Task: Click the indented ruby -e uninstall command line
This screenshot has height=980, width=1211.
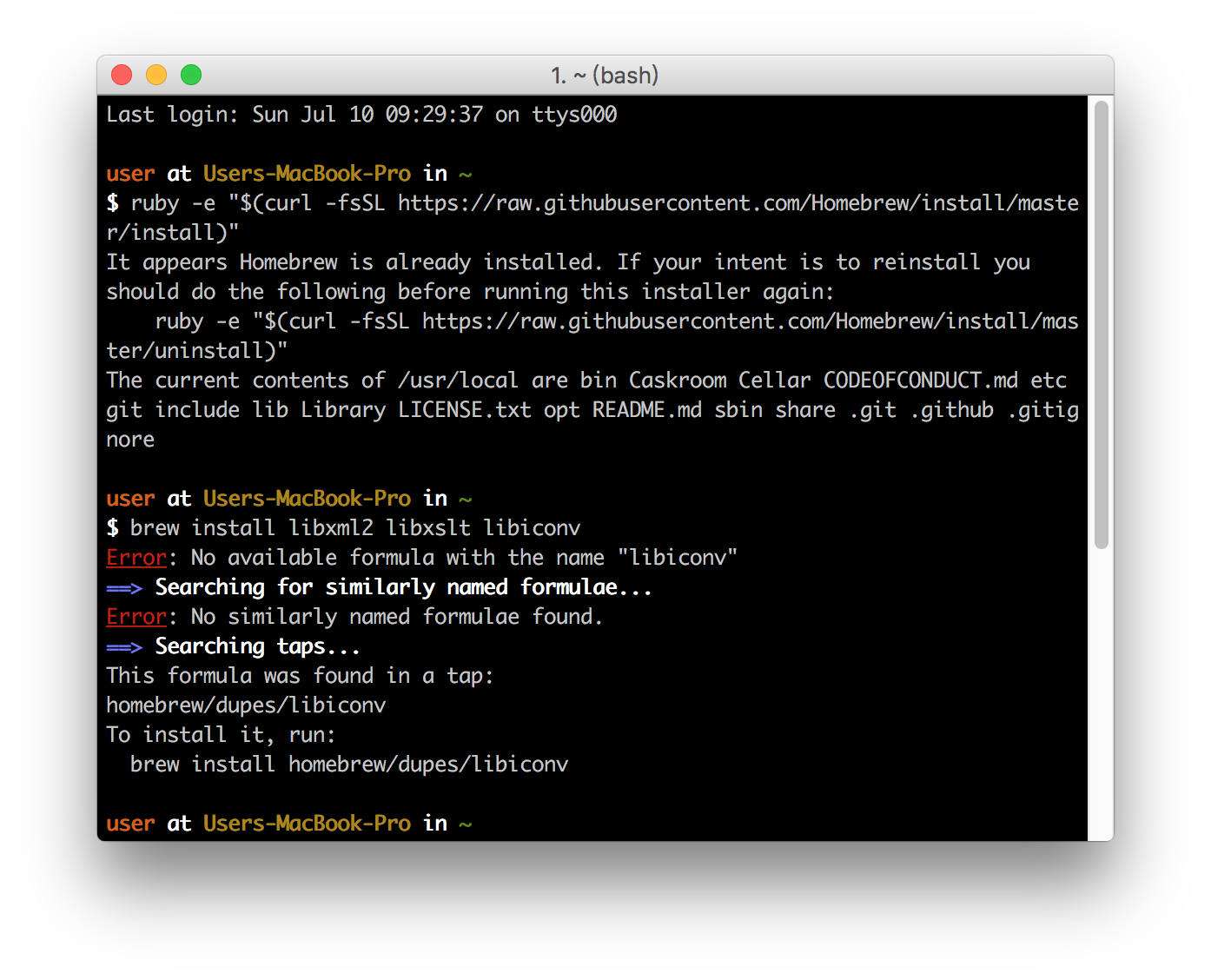Action: pos(617,321)
